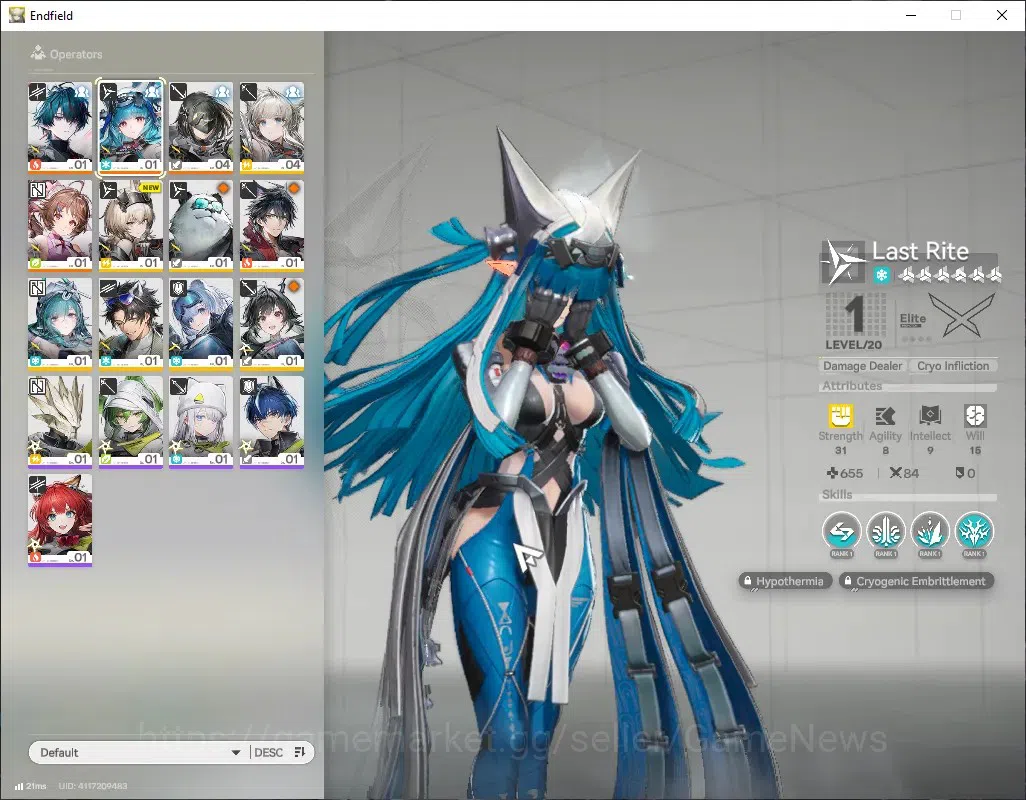The height and width of the screenshot is (800, 1026).
Task: Click the defense shield icon showing 0
Action: (959, 472)
